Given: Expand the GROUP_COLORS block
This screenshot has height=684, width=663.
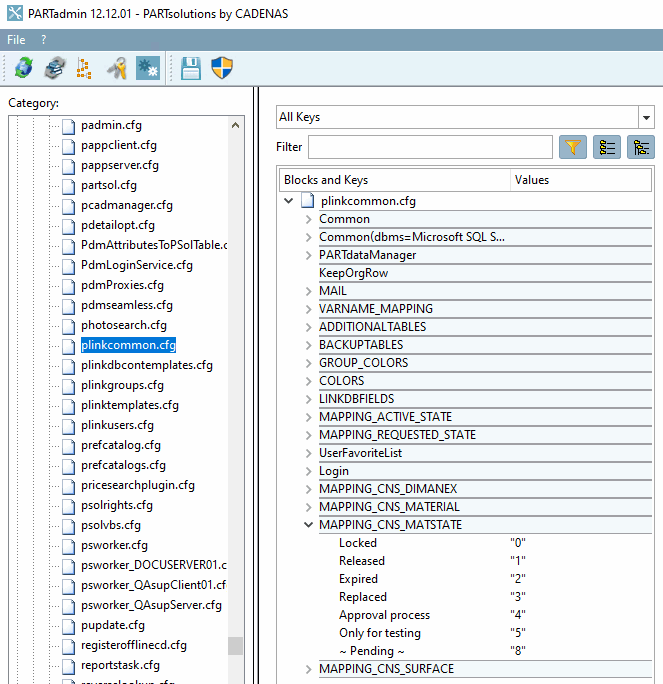Looking at the screenshot, I should (x=308, y=363).
